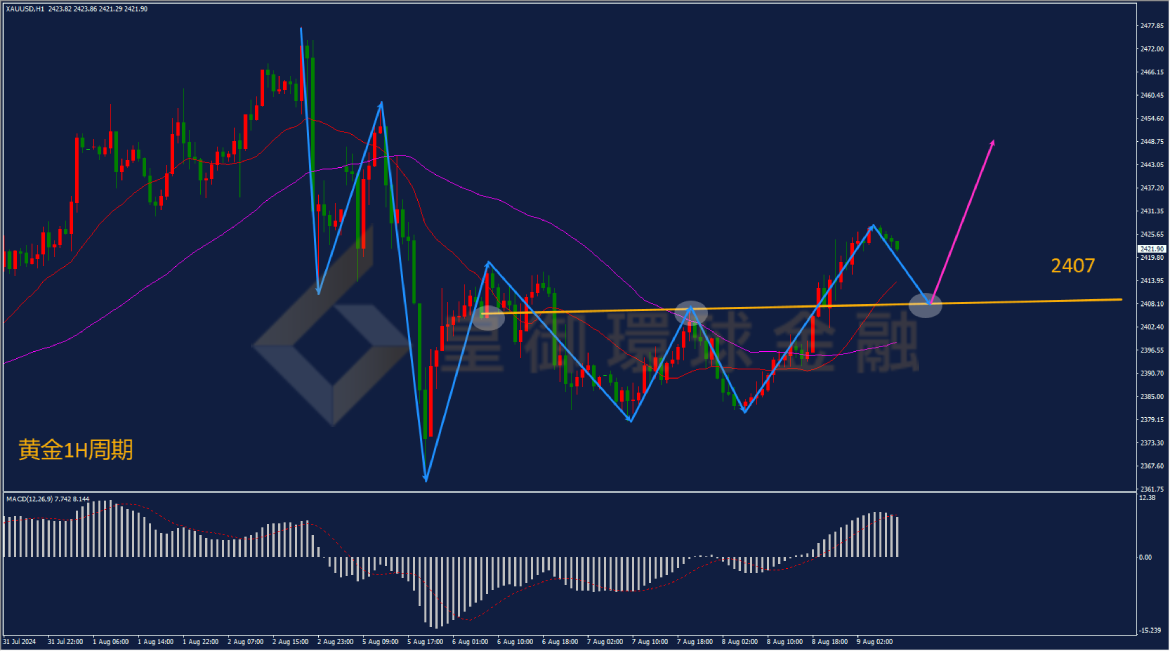Click the 2477.85 price axis label
The width and height of the screenshot is (1170, 651).
click(x=1151, y=25)
